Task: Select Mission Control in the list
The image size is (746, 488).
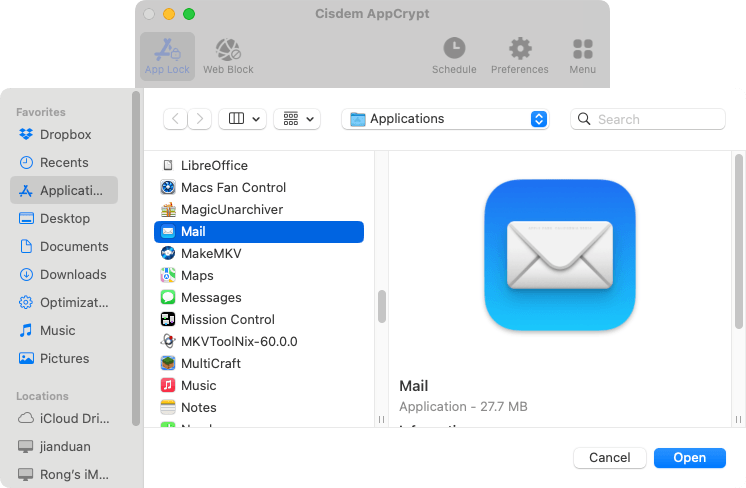Action: 259,320
